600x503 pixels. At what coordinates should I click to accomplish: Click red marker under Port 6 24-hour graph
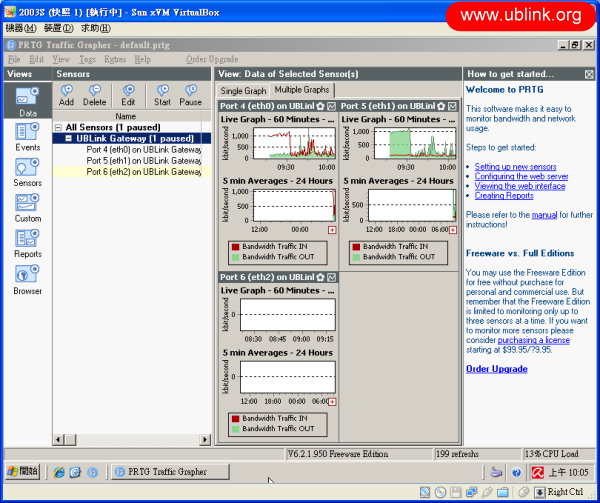(332, 402)
